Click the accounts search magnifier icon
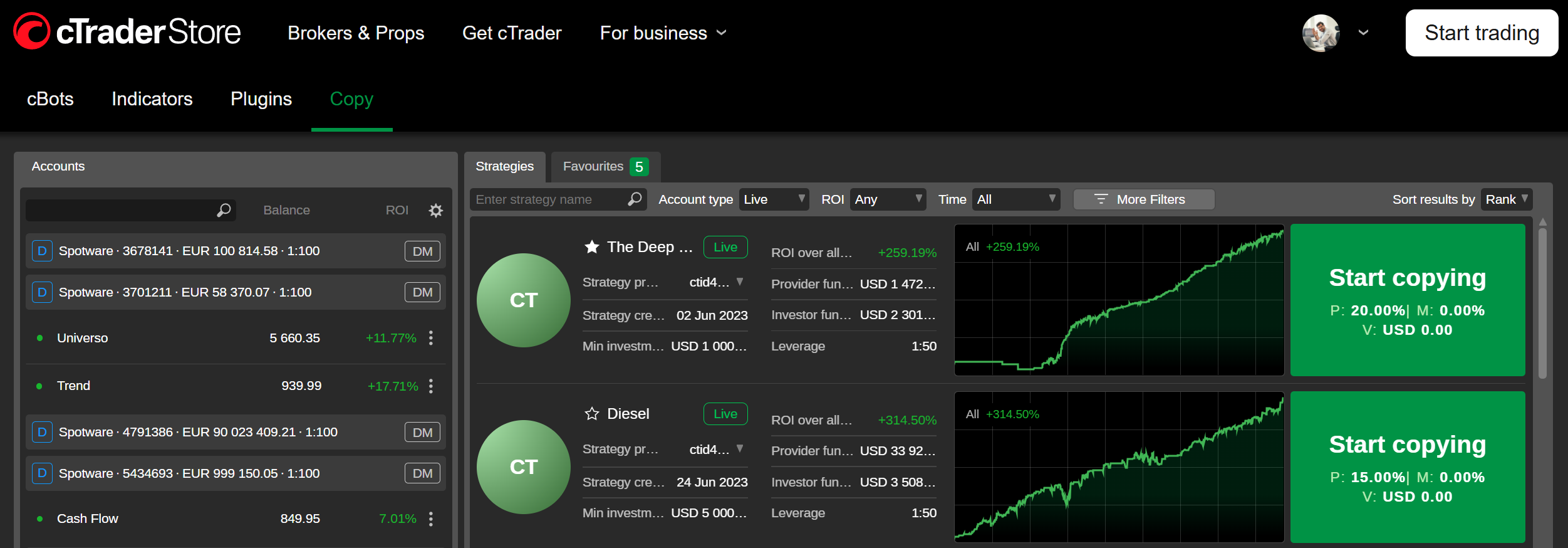 [224, 211]
